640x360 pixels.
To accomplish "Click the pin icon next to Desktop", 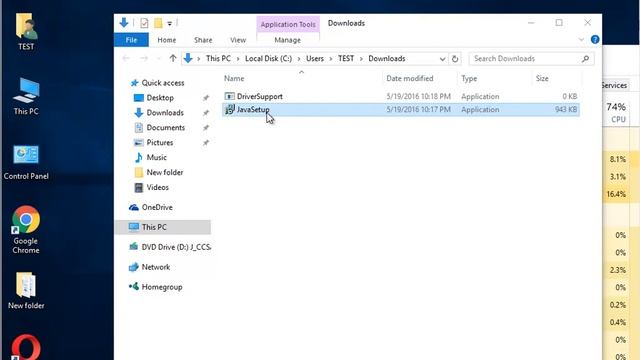I will point(206,98).
